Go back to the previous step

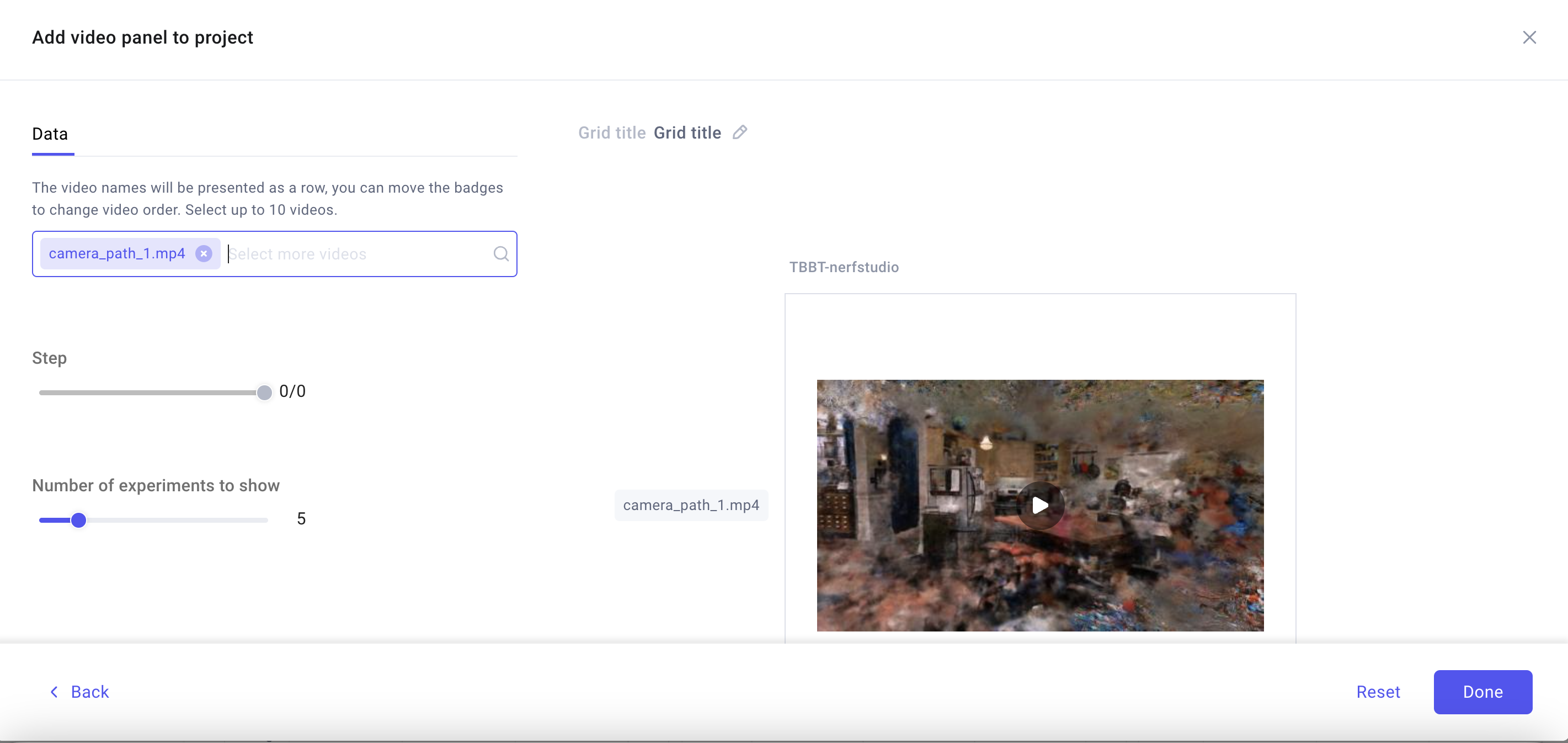point(89,692)
